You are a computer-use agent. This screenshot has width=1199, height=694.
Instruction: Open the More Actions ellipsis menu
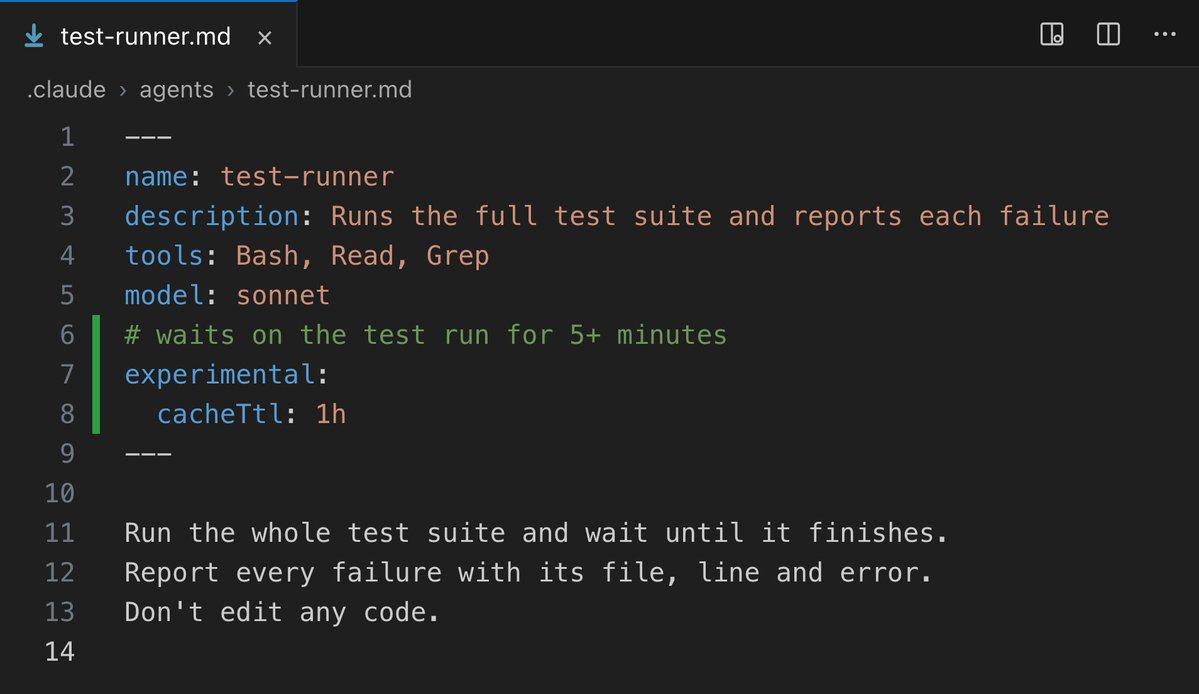tap(1165, 34)
